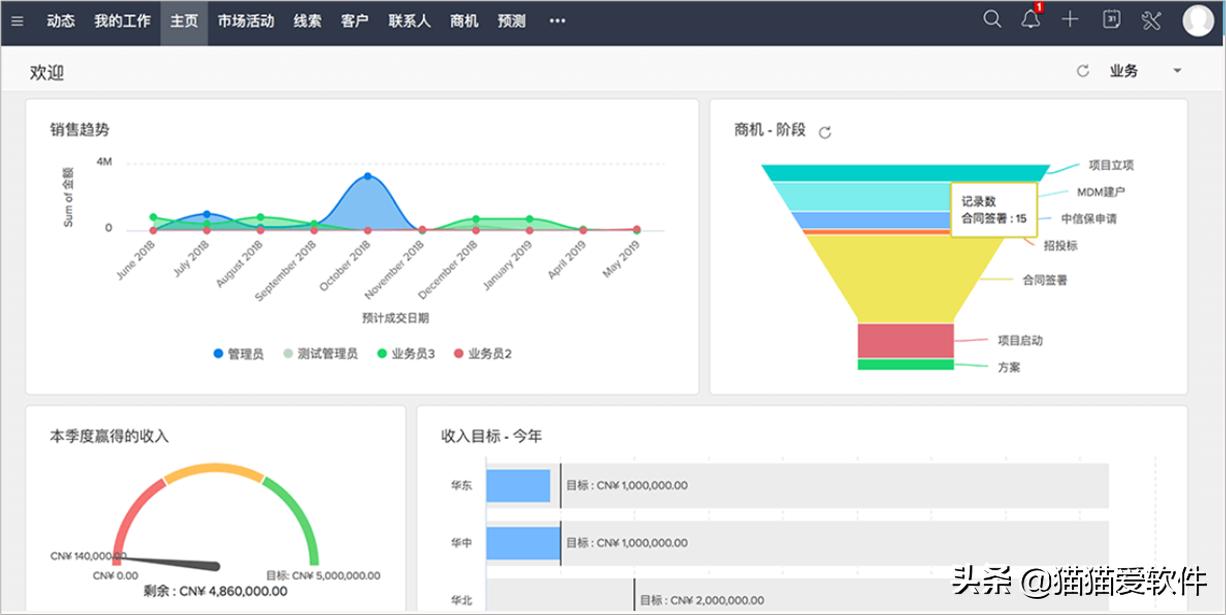1226x615 pixels.
Task: Refresh the dashboard with the circular arrow icon
Action: [1084, 71]
